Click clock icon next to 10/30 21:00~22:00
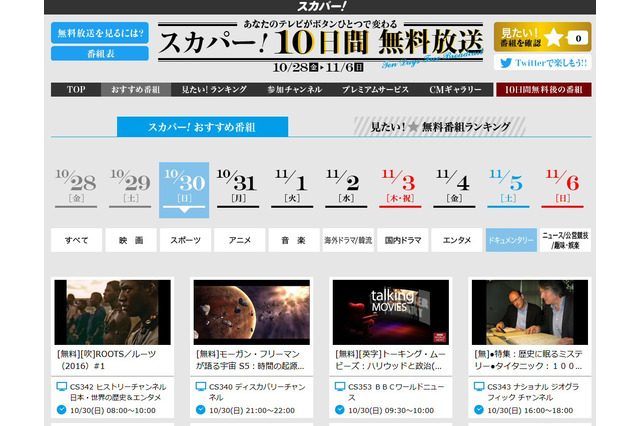Image resolution: width=640 pixels, height=426 pixels. [x=201, y=410]
